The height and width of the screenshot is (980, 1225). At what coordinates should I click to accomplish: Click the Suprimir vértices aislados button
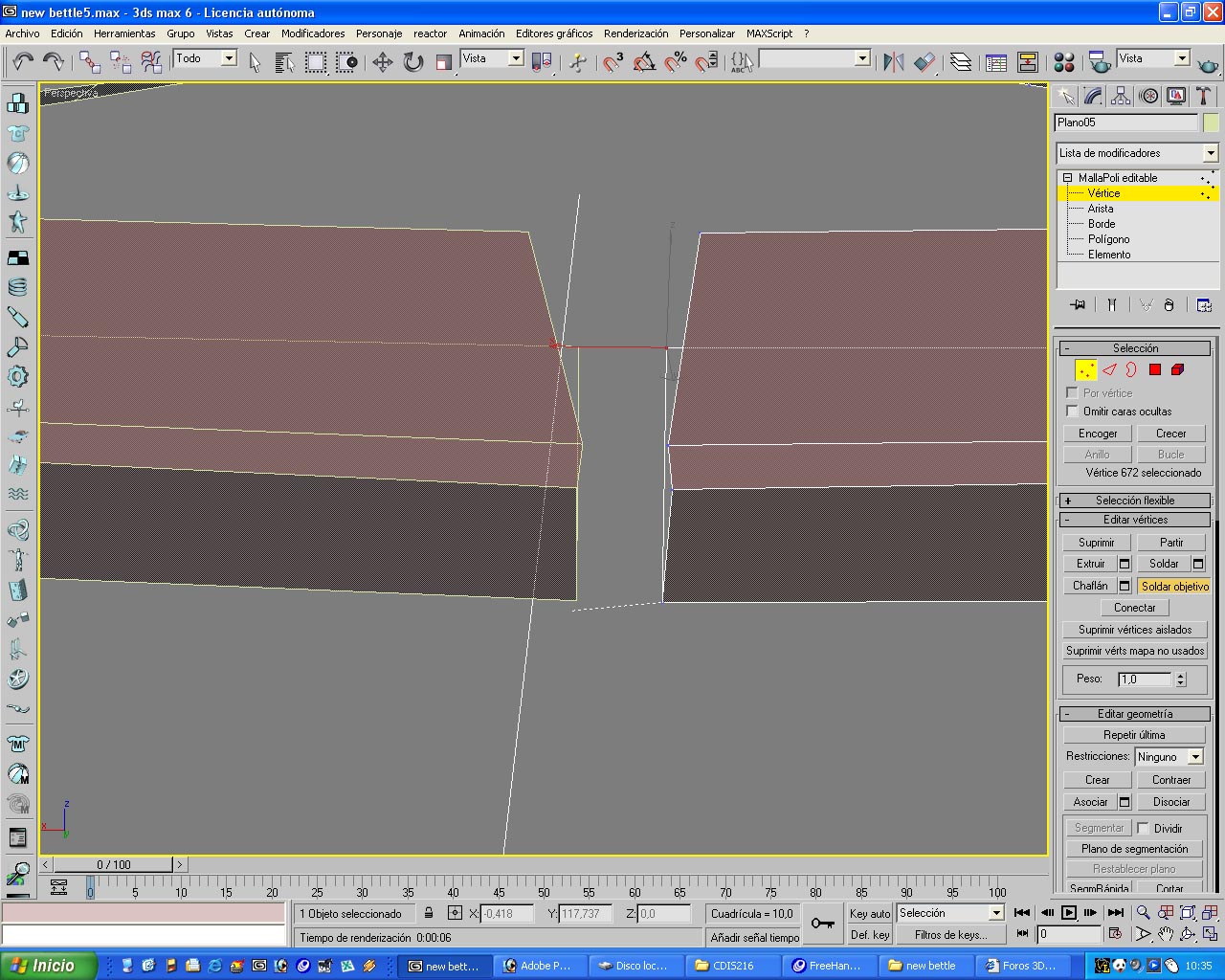pyautogui.click(x=1135, y=630)
